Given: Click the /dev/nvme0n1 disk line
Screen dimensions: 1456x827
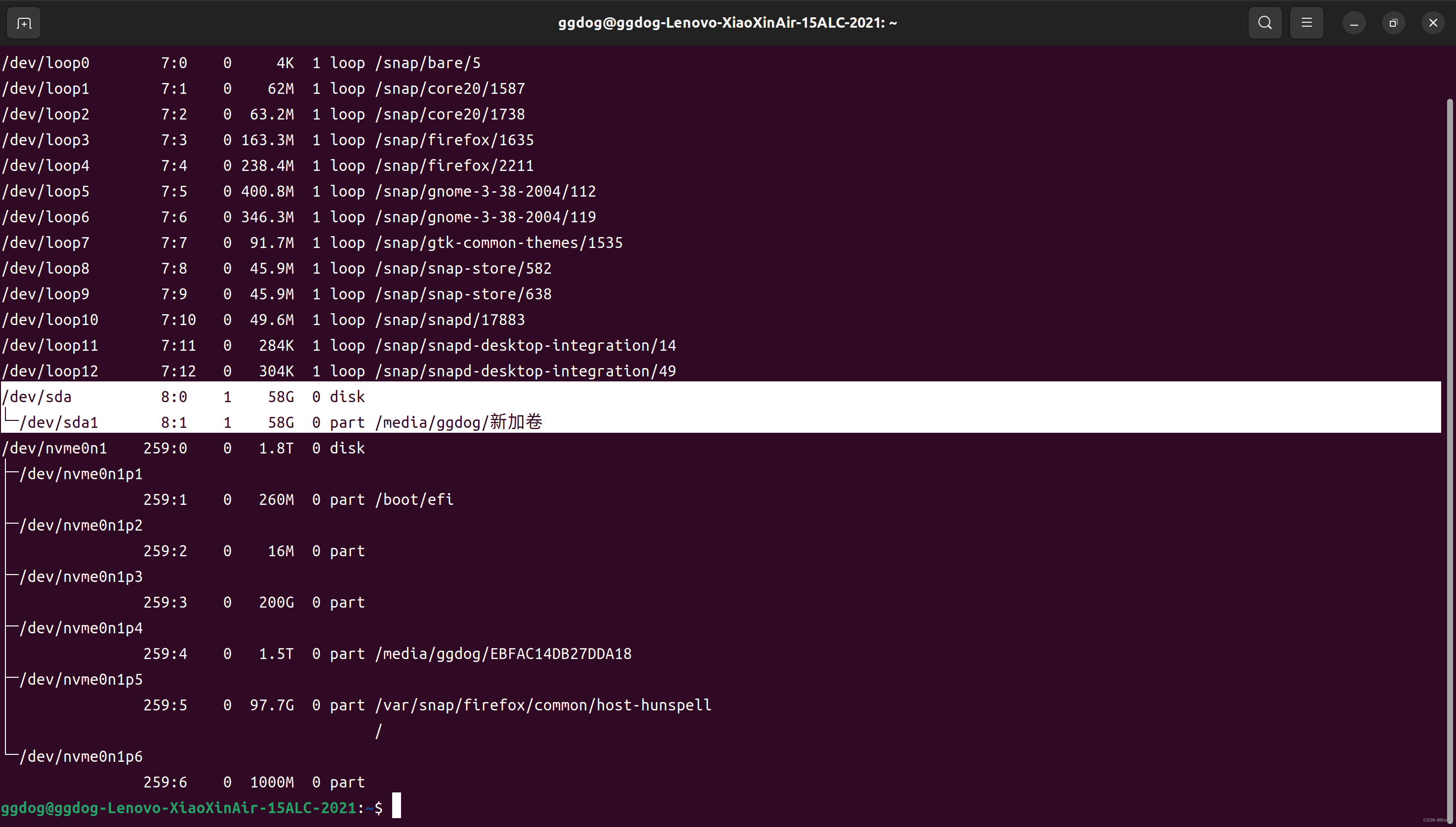Looking at the screenshot, I should click(x=54, y=449).
